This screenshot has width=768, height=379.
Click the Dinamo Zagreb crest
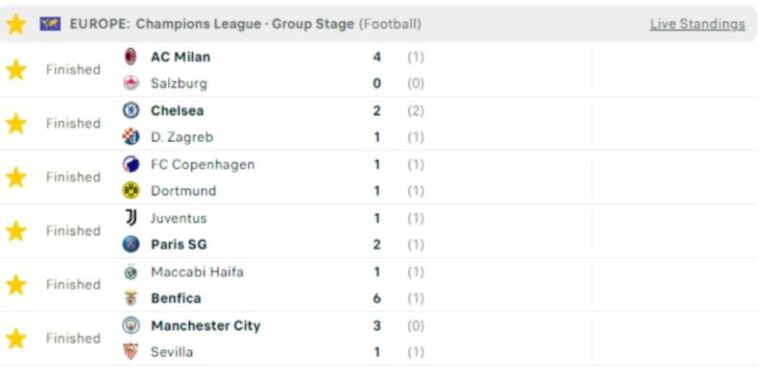[x=131, y=137]
